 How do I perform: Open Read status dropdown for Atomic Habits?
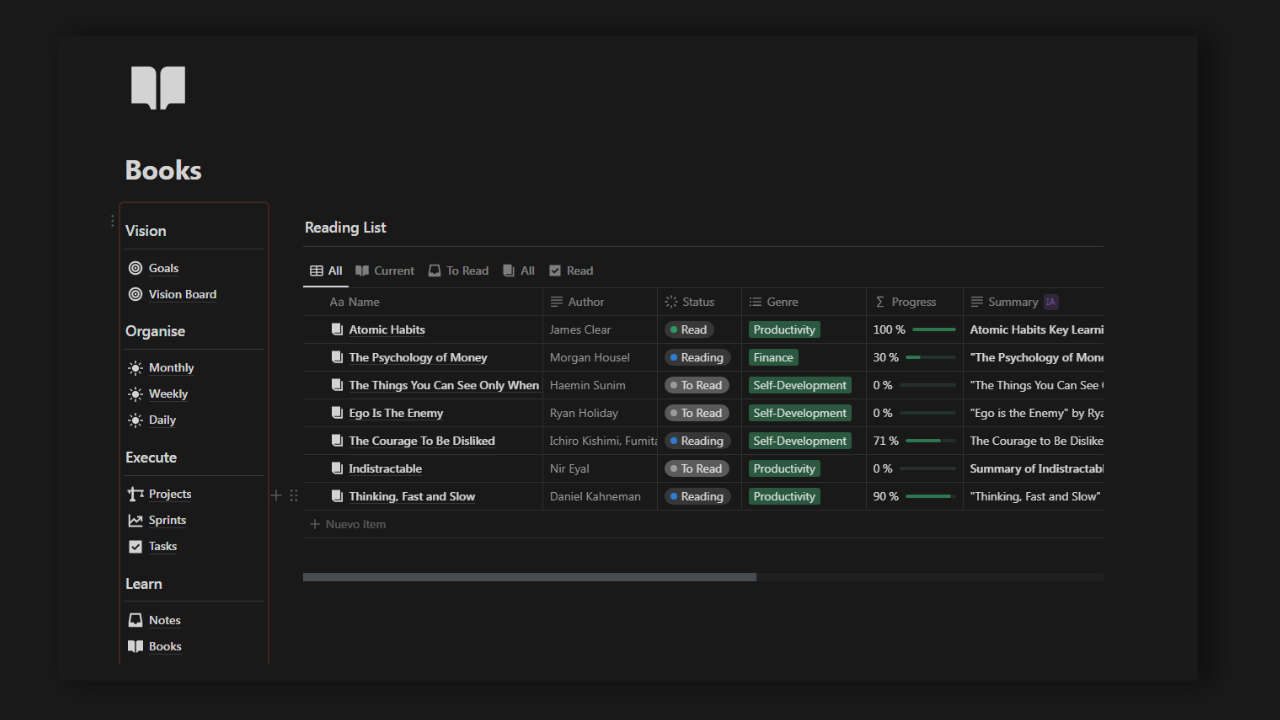point(689,329)
